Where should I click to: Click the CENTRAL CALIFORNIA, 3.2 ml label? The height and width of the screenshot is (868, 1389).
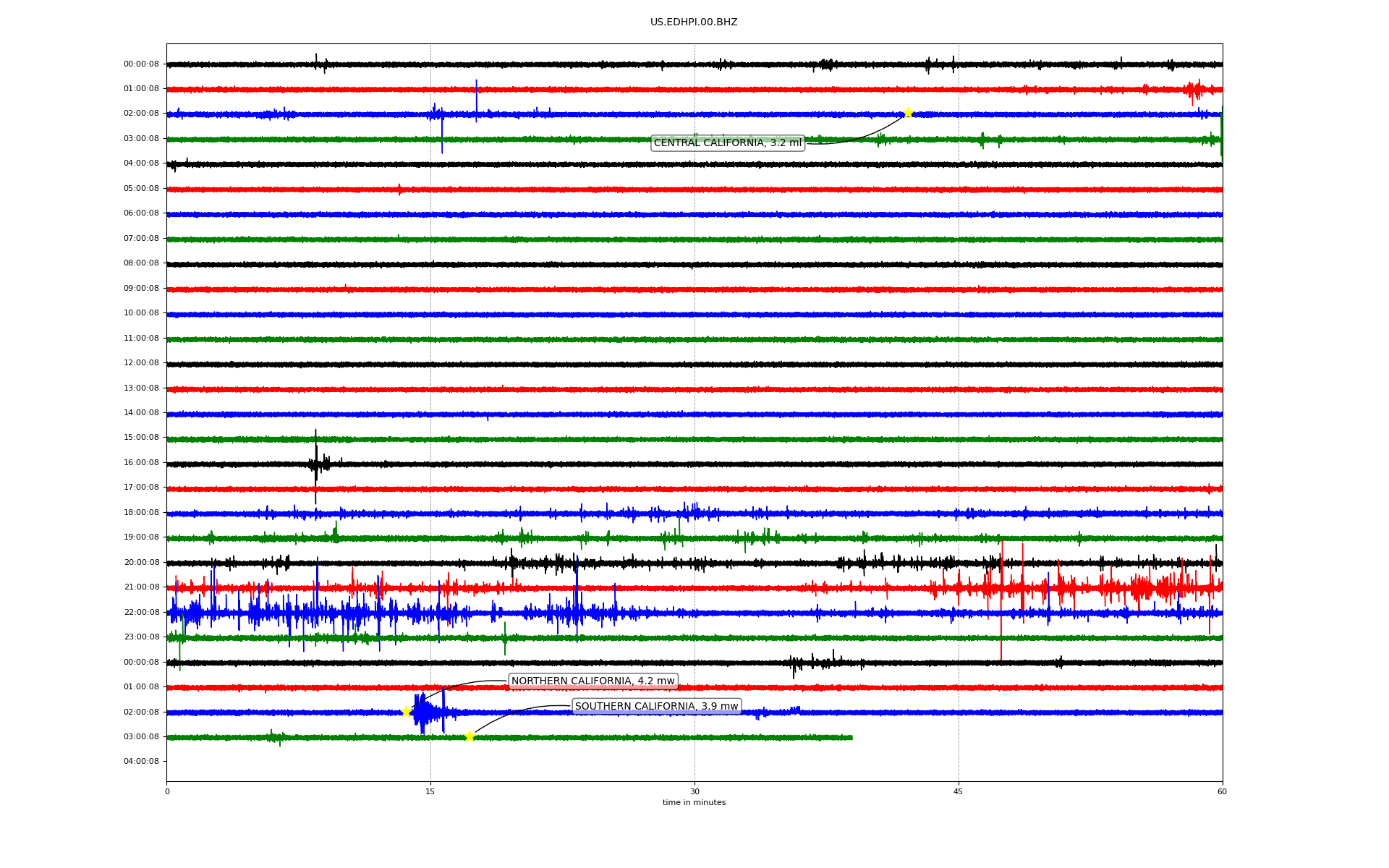[x=727, y=143]
